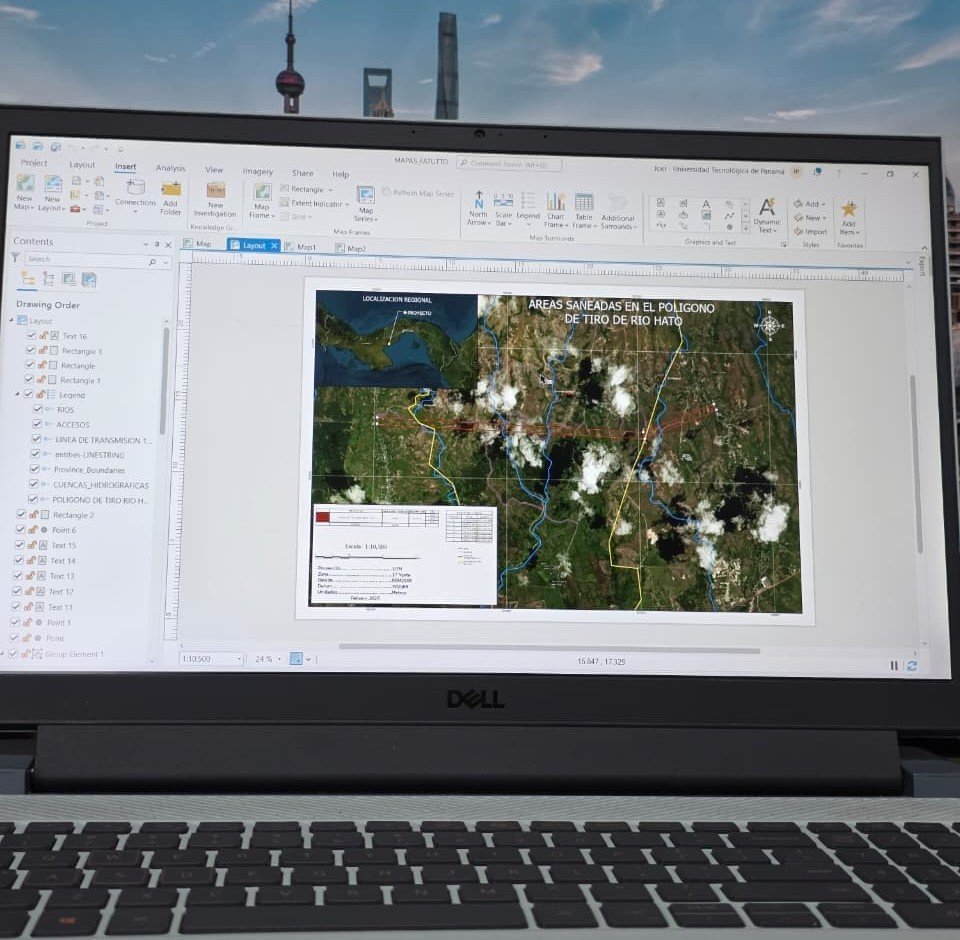The width and height of the screenshot is (960, 940).
Task: Toggle CUENCAS_HIDROGRAFICAS checkbox
Action: click(x=34, y=484)
